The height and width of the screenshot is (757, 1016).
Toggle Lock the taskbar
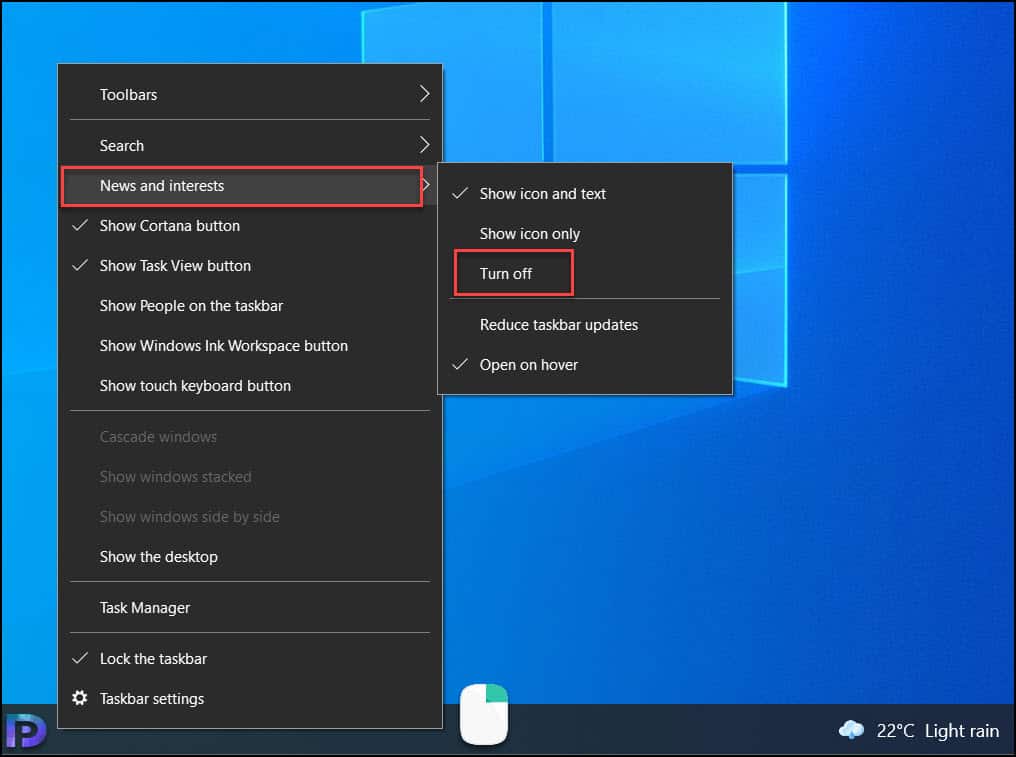point(250,658)
